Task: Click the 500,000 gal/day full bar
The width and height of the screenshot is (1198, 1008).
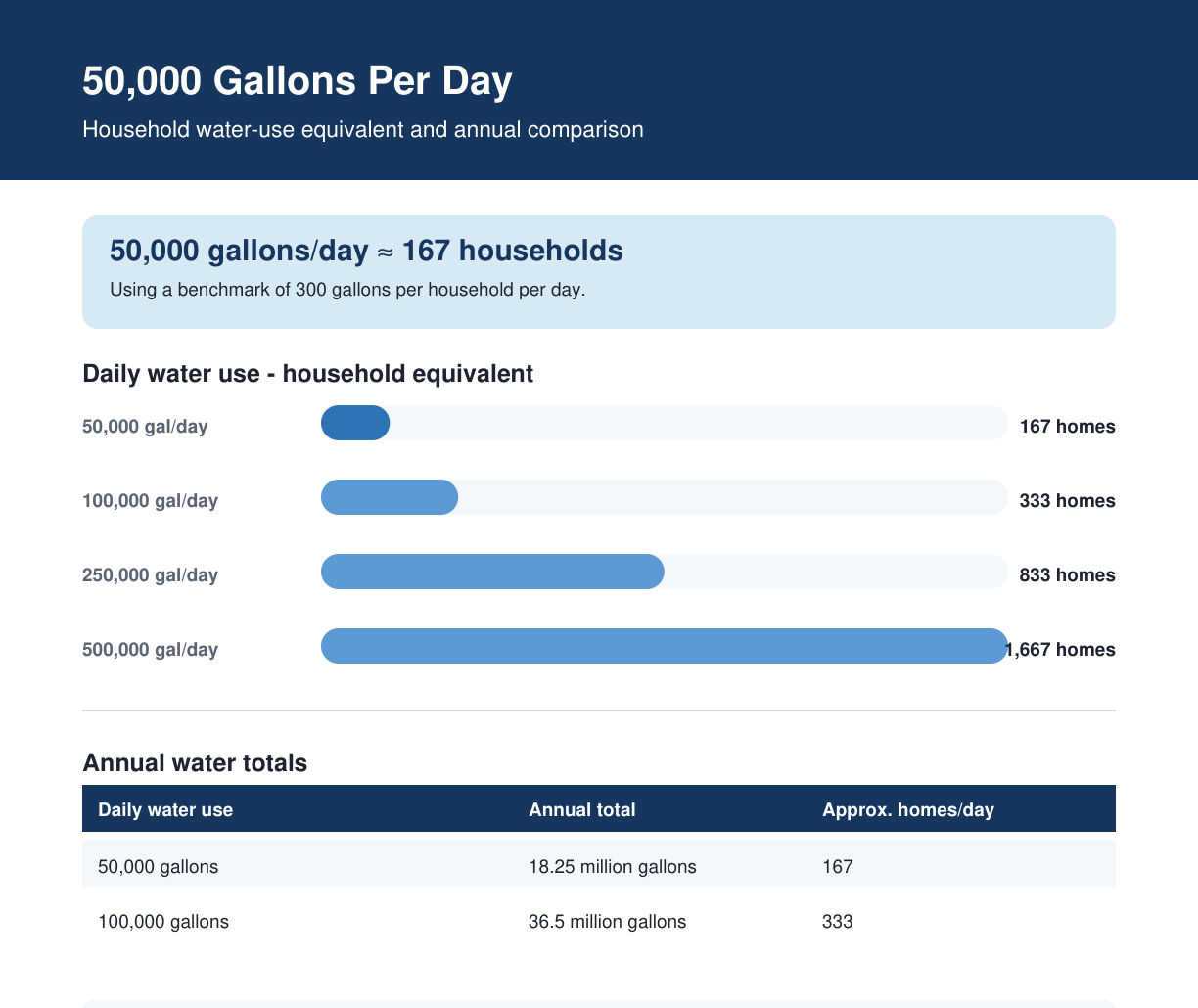Action: tap(664, 646)
